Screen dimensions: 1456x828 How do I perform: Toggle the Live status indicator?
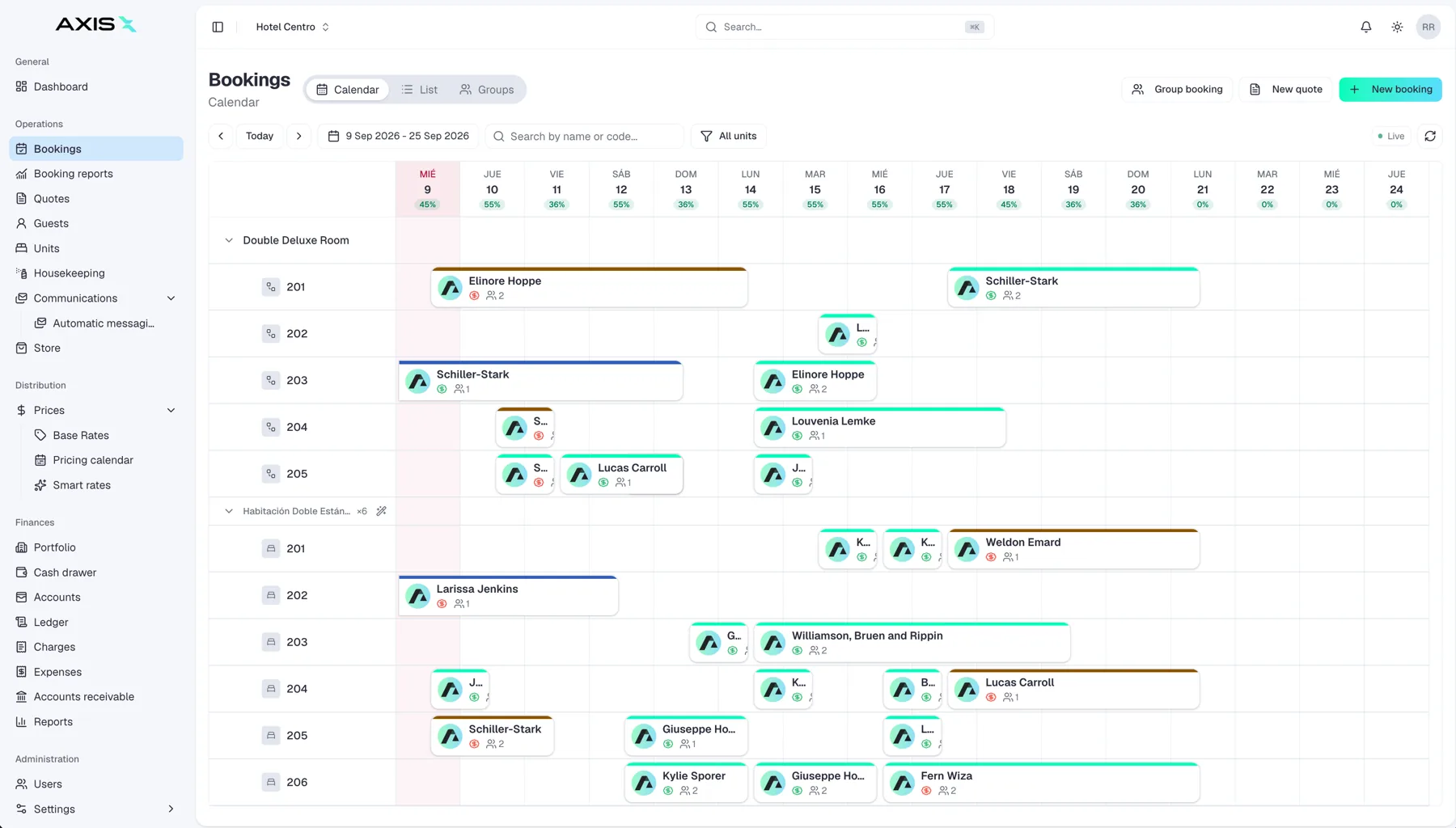coord(1391,136)
